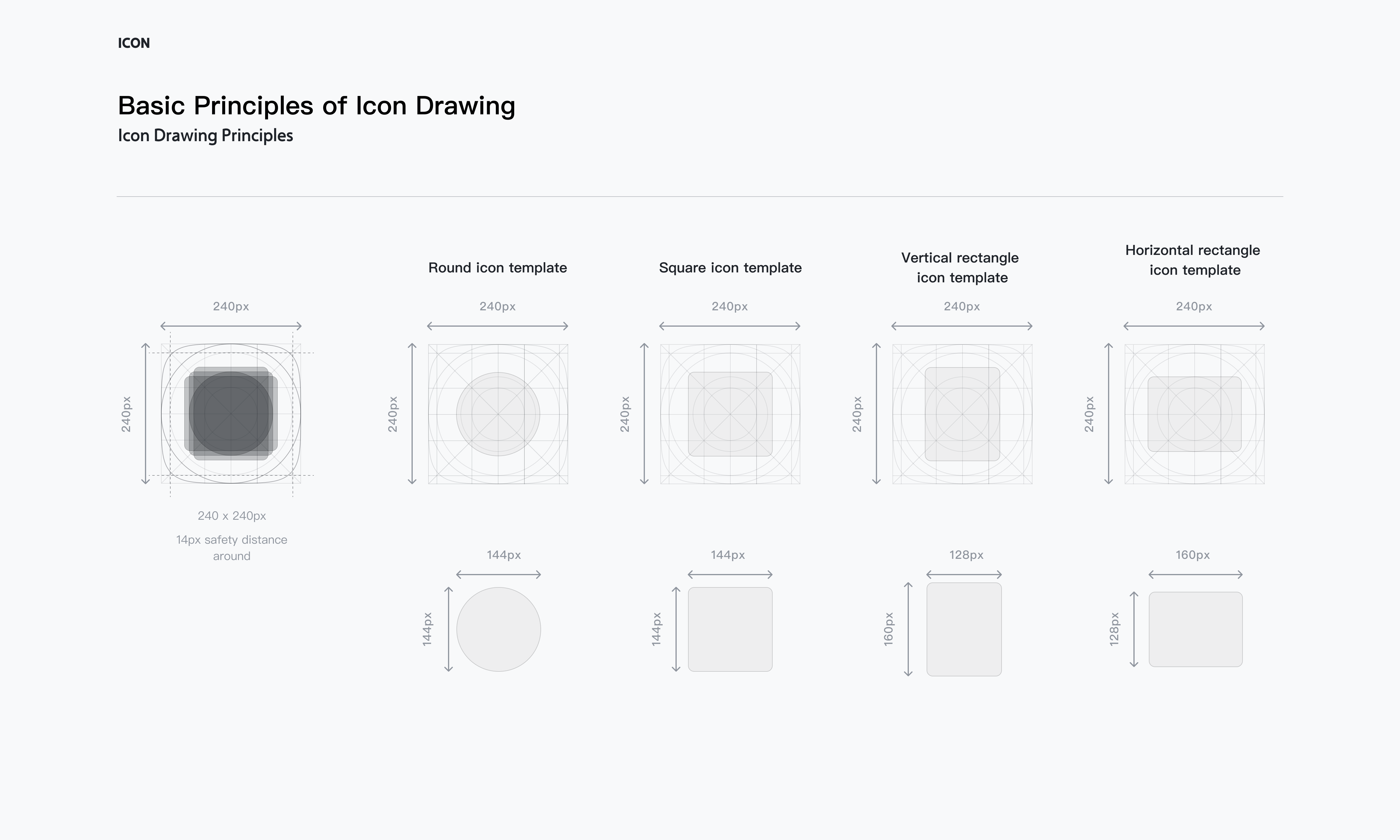Select the round icon template grid
The height and width of the screenshot is (840, 1400).
[x=498, y=414]
